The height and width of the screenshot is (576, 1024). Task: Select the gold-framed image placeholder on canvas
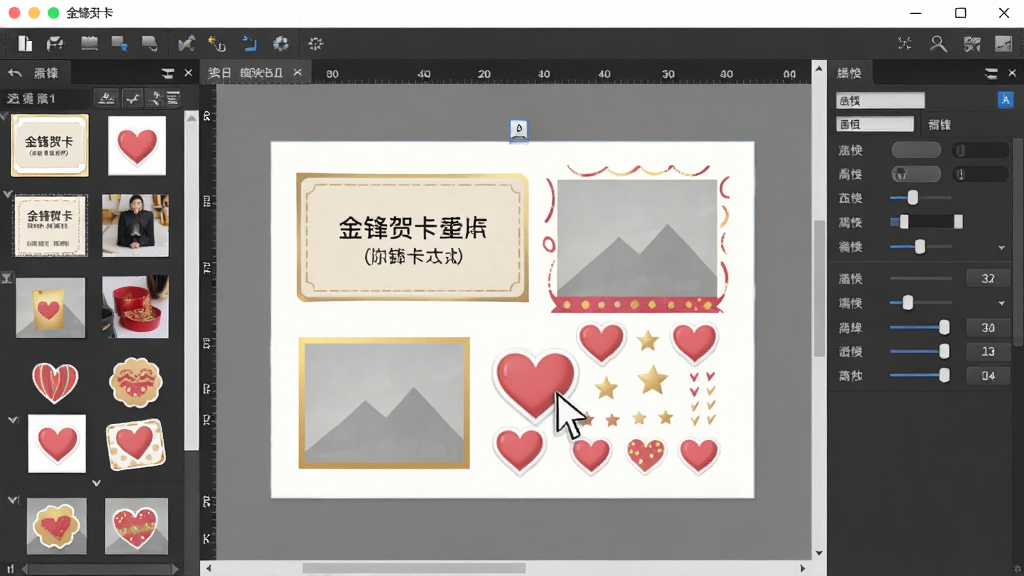click(x=384, y=403)
